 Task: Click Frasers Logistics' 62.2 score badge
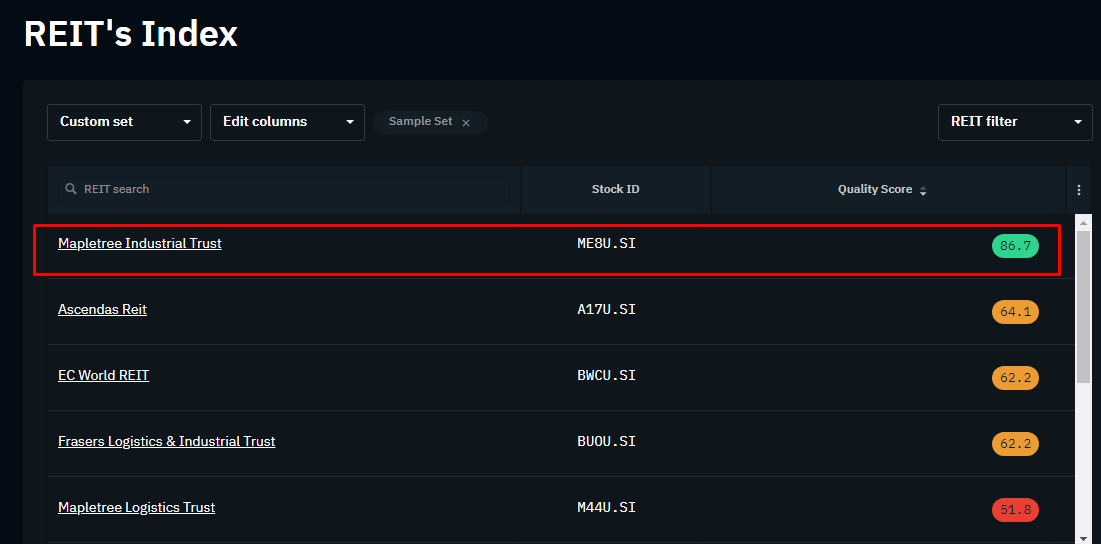pos(1015,444)
